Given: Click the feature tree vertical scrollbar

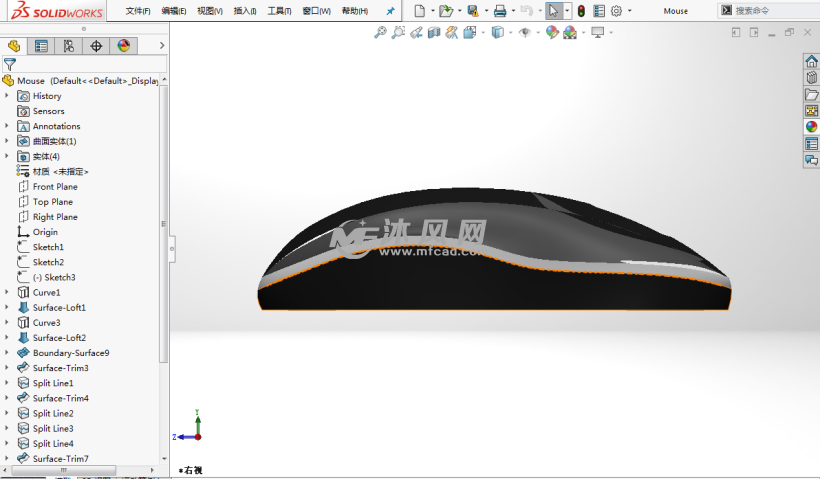Looking at the screenshot, I should (x=164, y=224).
